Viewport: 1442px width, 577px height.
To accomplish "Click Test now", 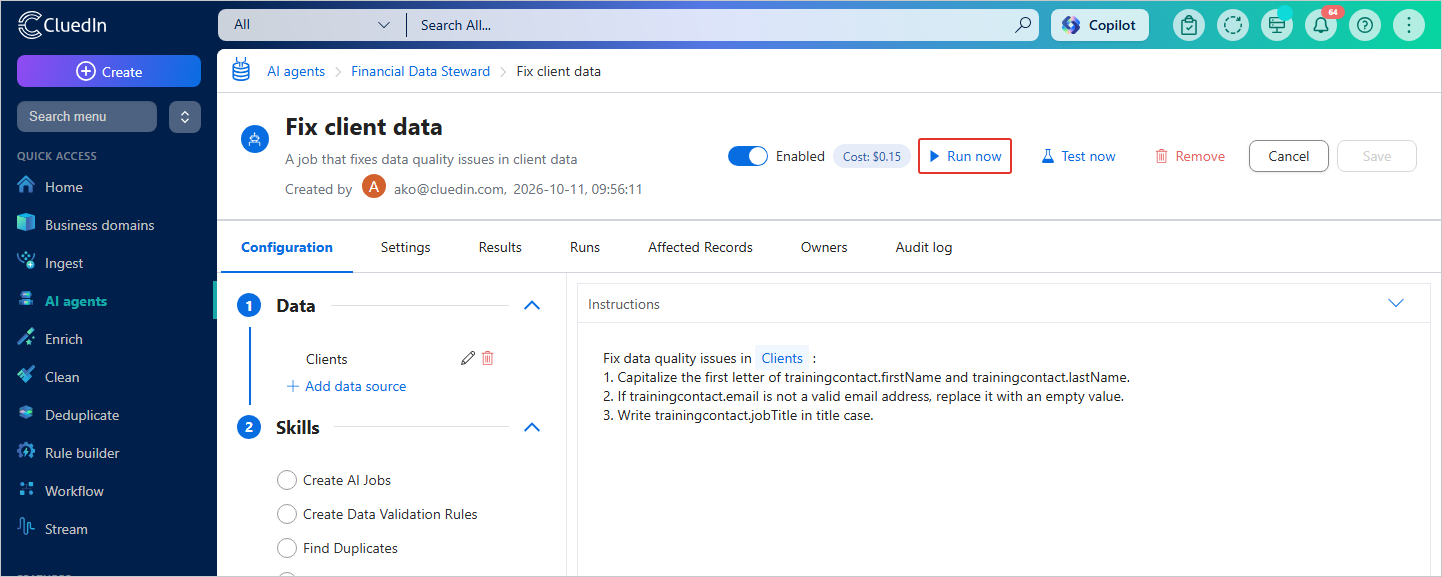I will pos(1078,156).
